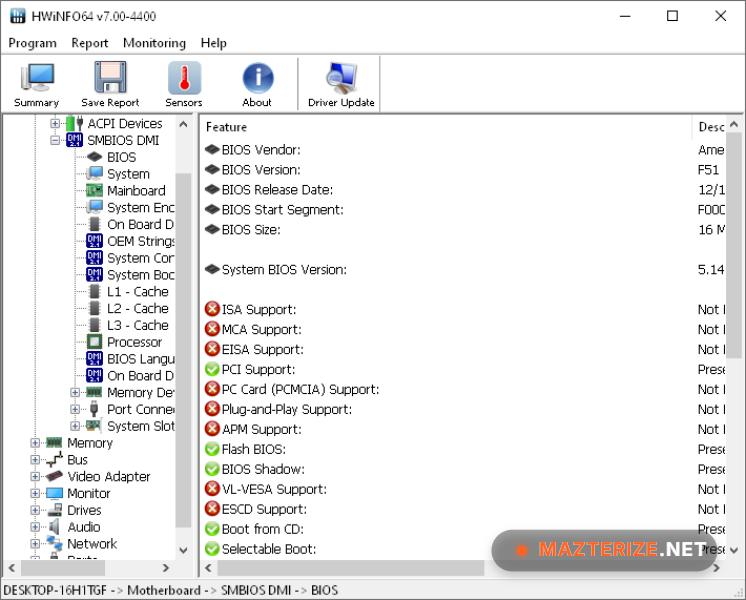Select the Boot from CD row
This screenshot has height=600, width=746.
pos(464,529)
